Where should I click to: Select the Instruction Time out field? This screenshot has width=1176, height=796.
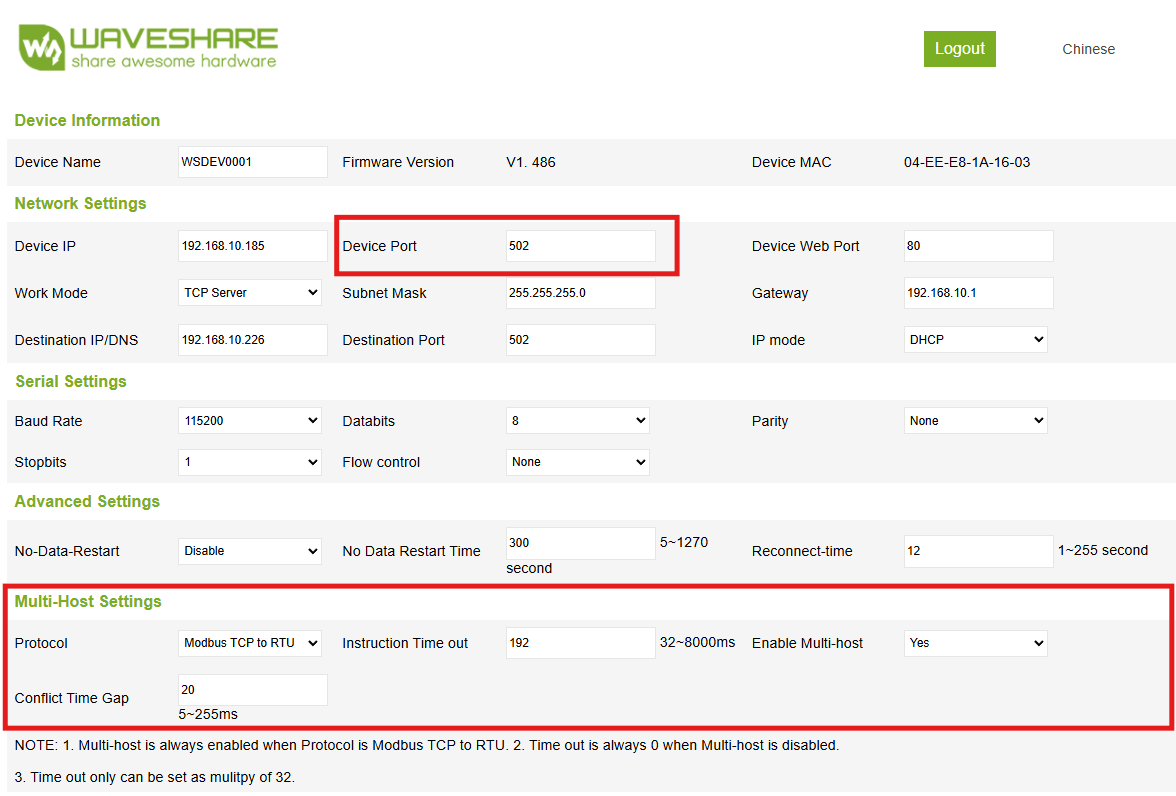[x=580, y=643]
